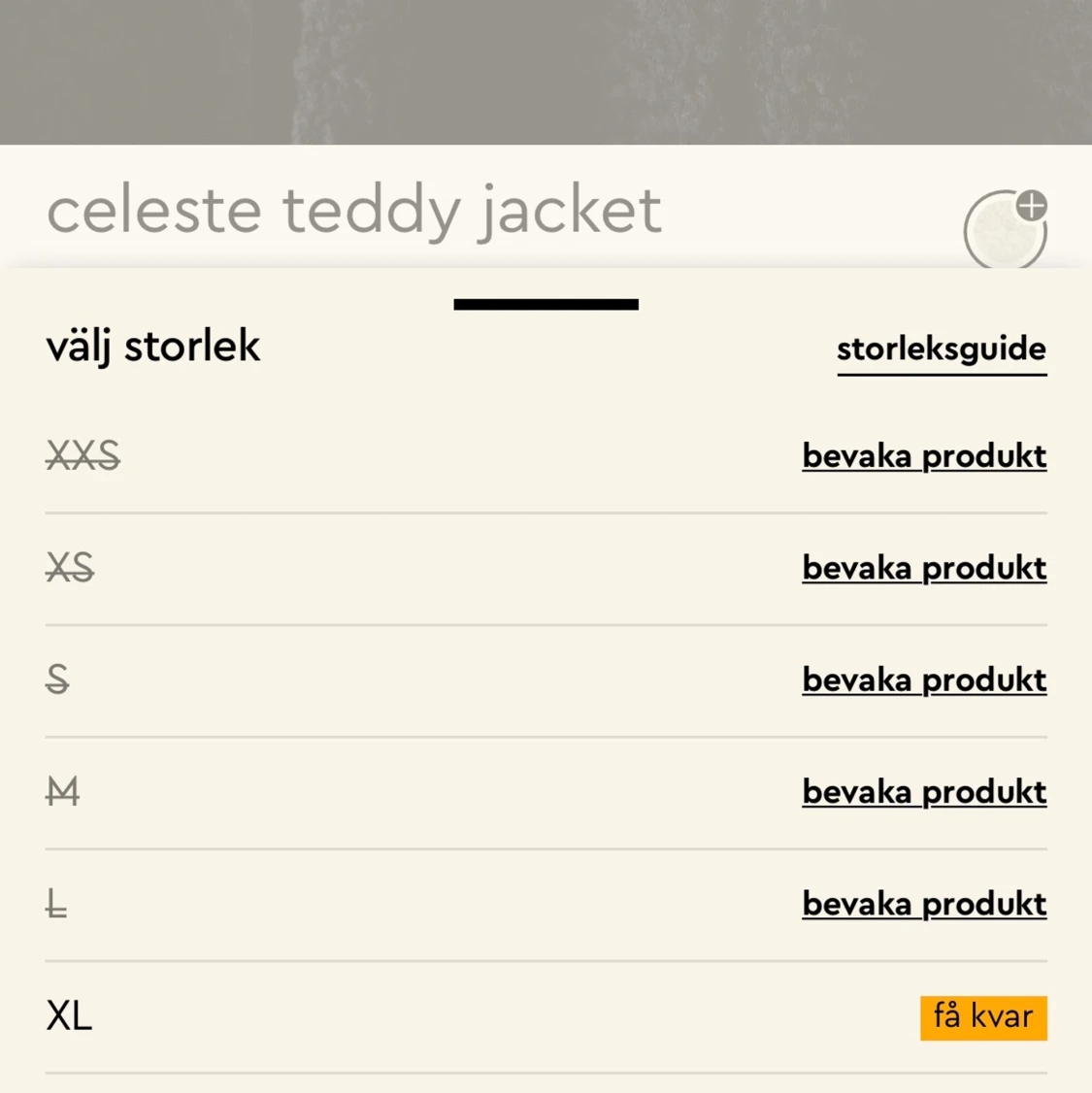Tap the orange få kvar badge
This screenshot has height=1093, width=1092.
point(983,1017)
